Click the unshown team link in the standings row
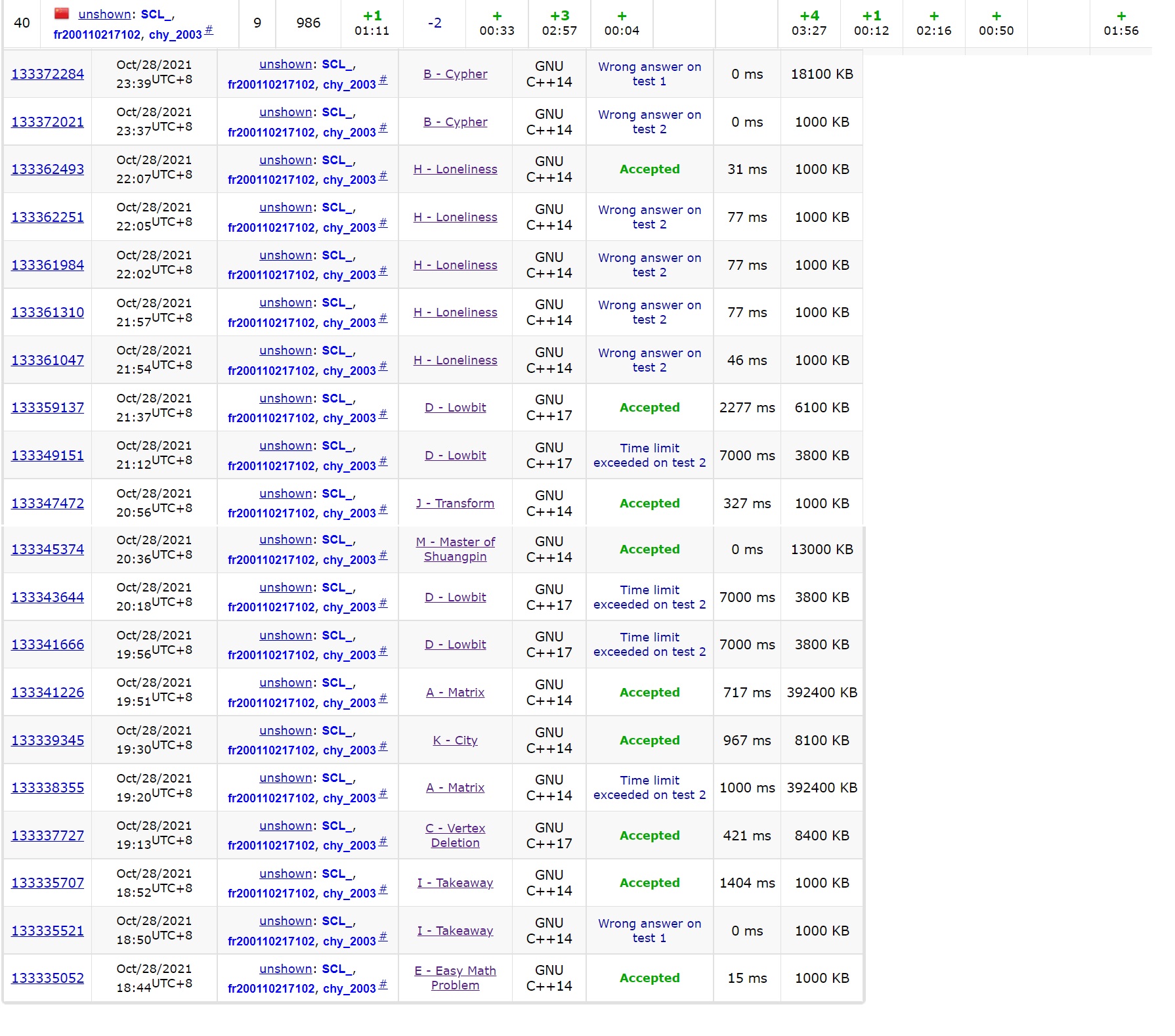Viewport: 1175px width, 1036px height. click(x=104, y=14)
